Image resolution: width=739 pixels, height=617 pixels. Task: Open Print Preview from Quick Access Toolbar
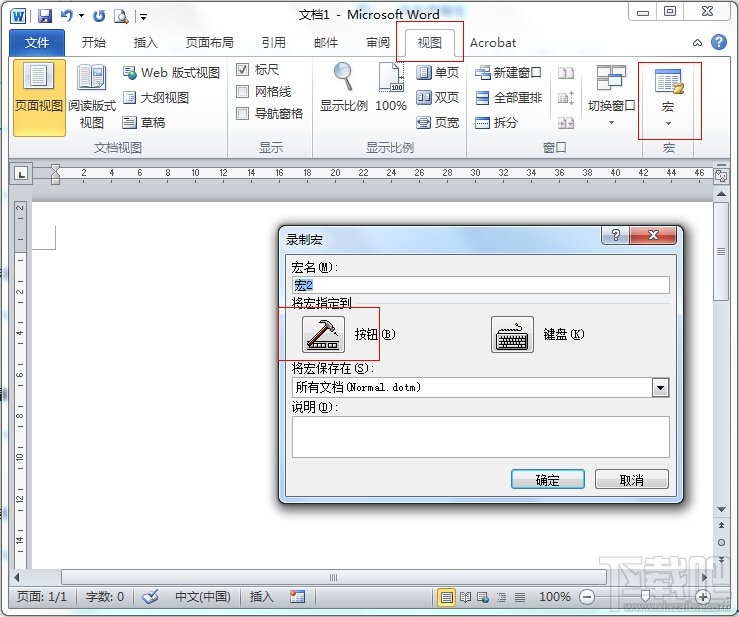121,16
